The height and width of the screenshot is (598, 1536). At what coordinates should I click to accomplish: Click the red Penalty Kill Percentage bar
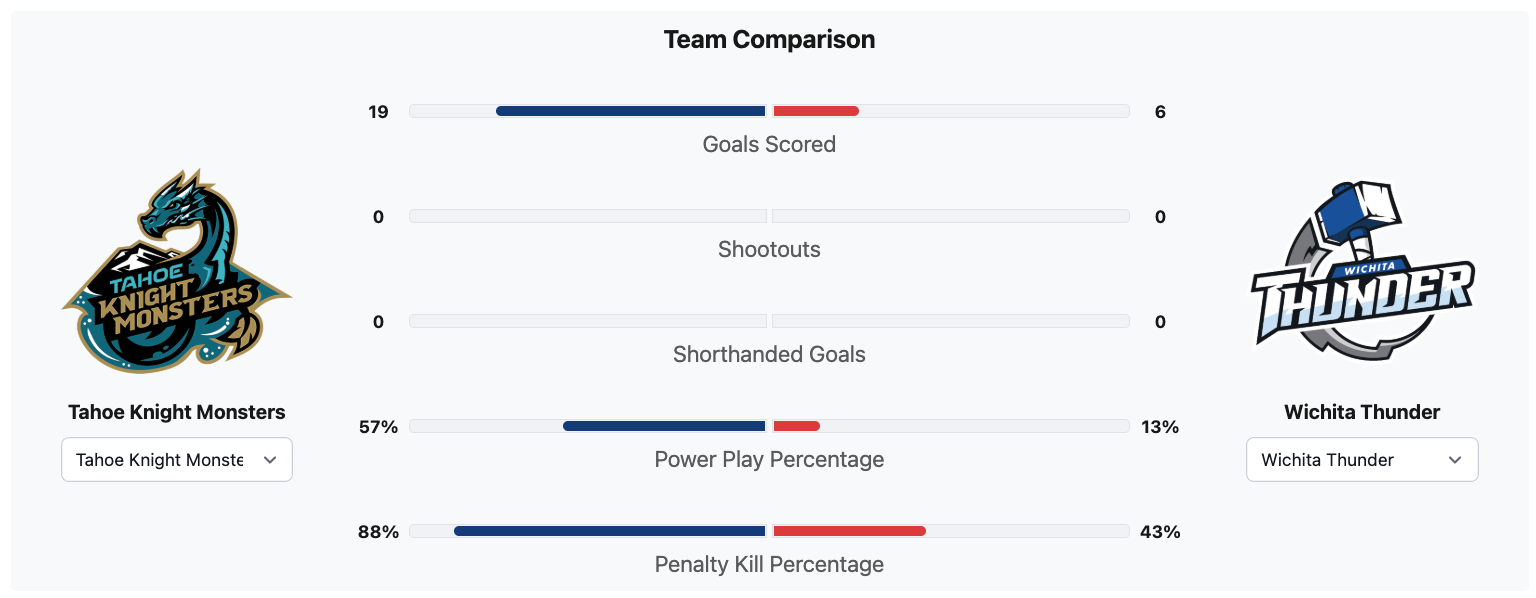tap(849, 531)
